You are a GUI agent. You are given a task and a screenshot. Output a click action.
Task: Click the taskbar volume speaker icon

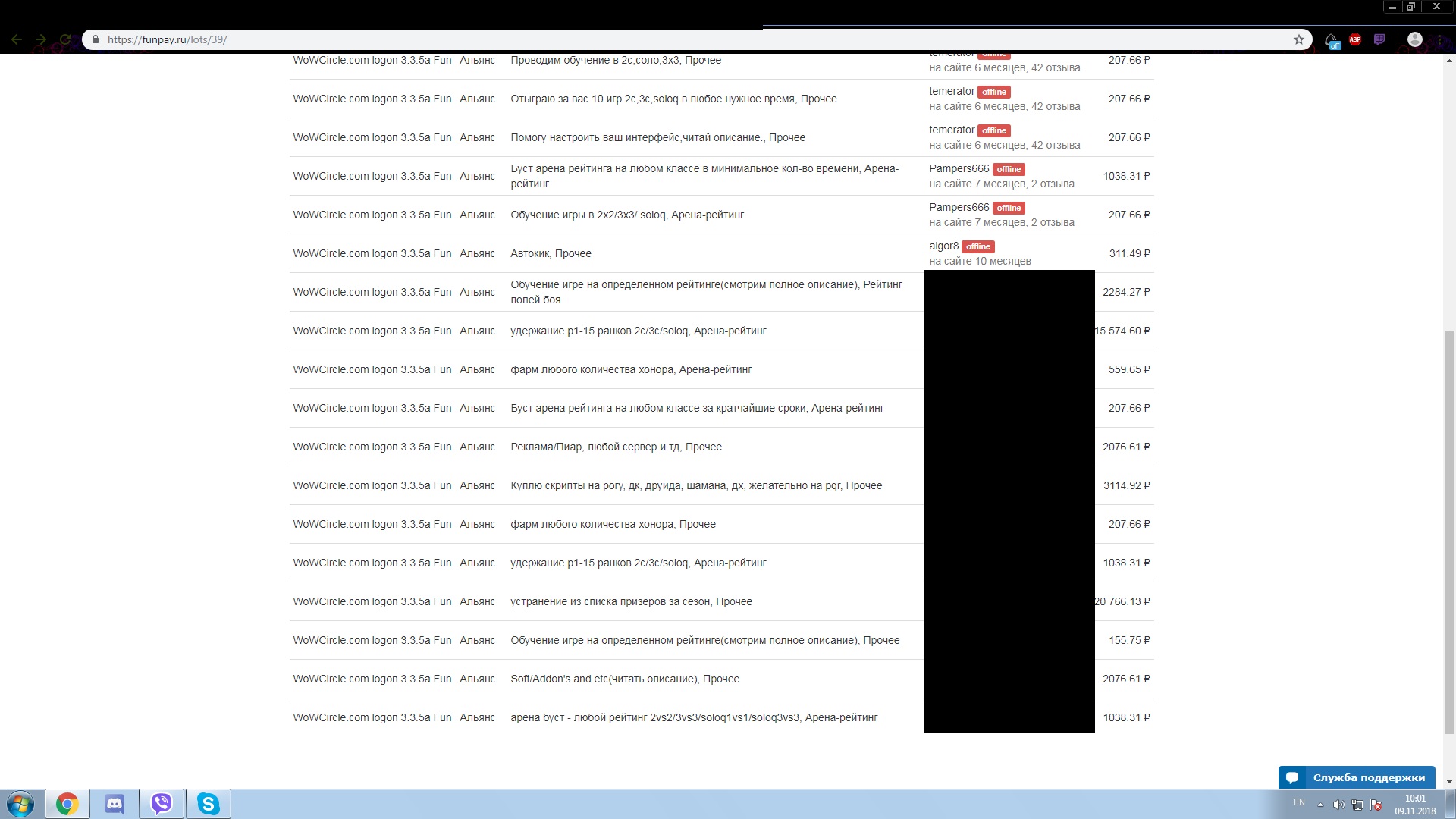click(1338, 805)
